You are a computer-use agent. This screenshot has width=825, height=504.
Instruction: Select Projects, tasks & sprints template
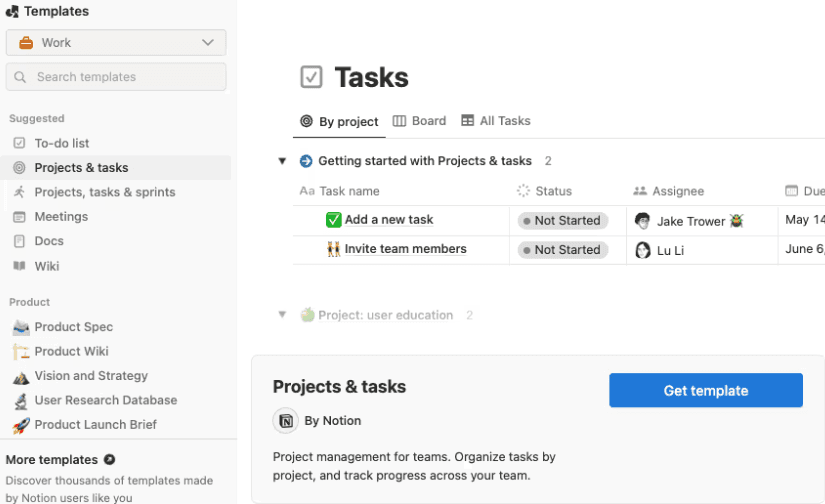105,192
